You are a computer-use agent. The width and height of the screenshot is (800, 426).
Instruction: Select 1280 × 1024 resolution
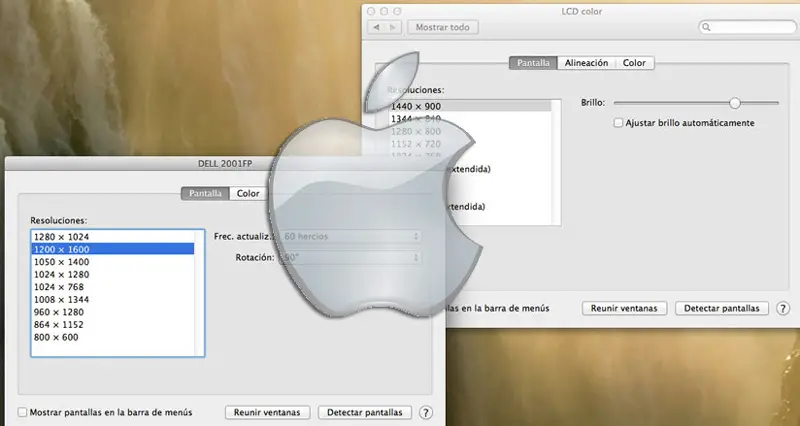[112, 237]
